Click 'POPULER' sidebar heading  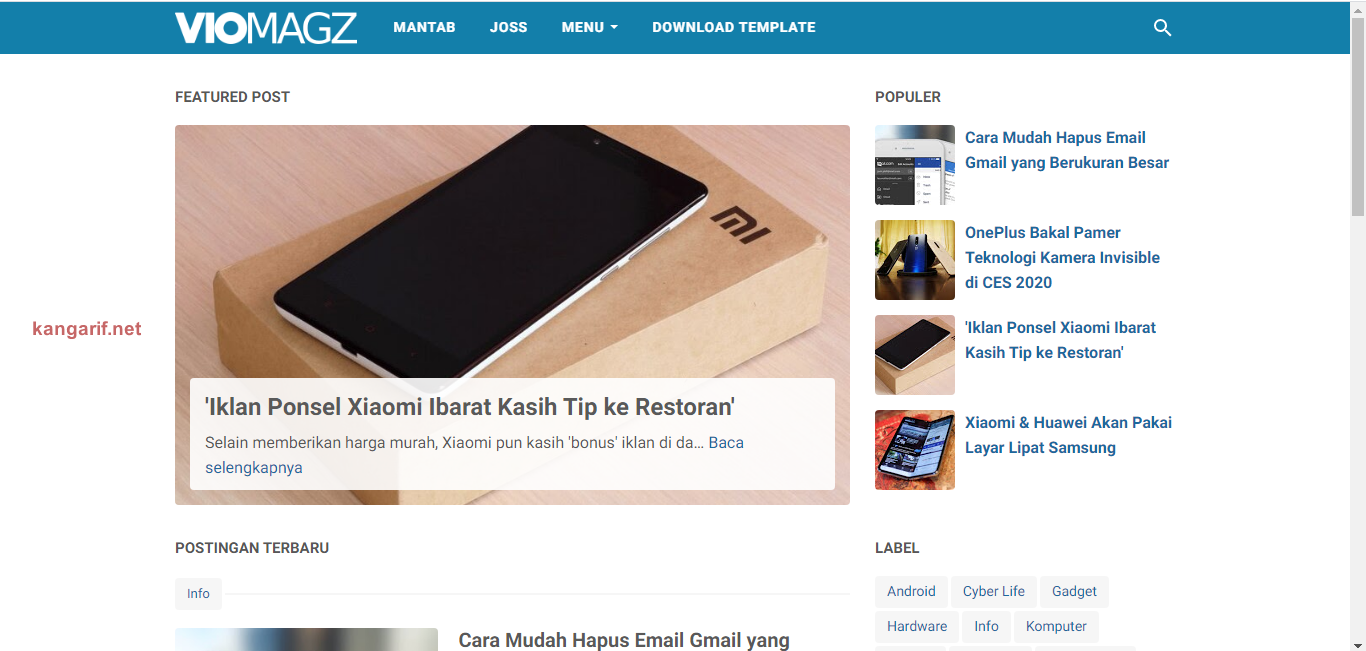pyautogui.click(x=908, y=97)
